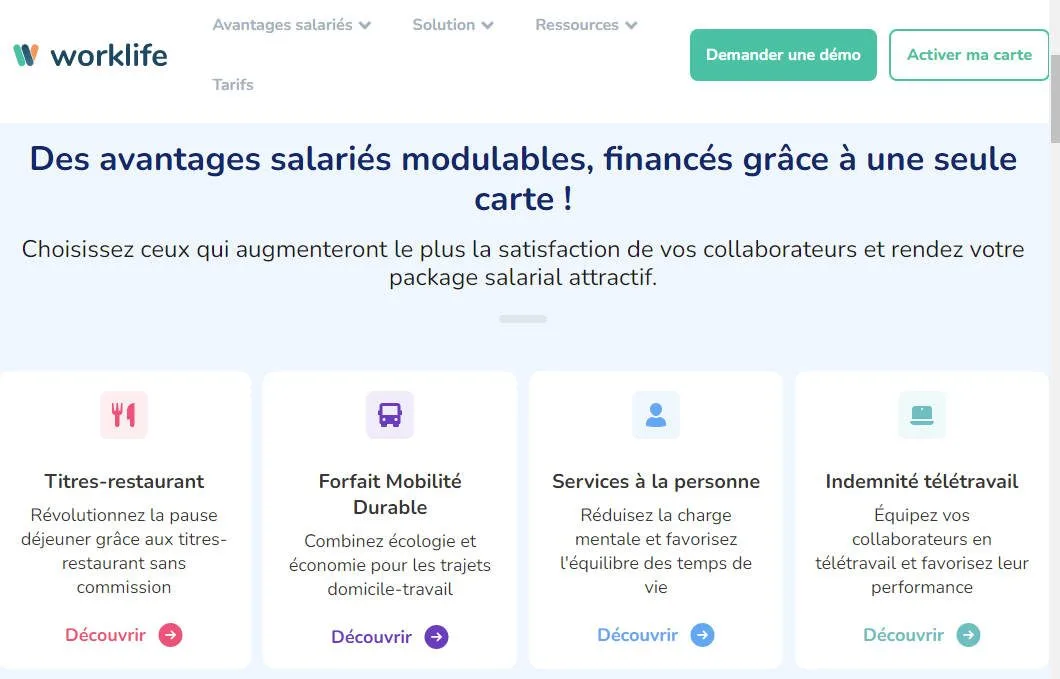This screenshot has width=1060, height=679.
Task: Click the gray slider indicator below the subtitle
Action: point(523,319)
